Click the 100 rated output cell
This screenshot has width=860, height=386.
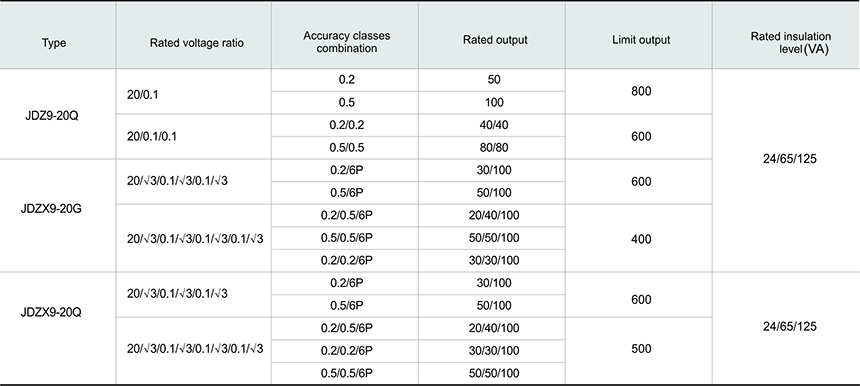494,103
